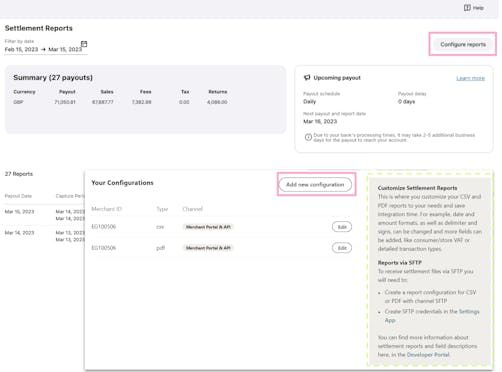Follow the Learn more link

[x=470, y=78]
